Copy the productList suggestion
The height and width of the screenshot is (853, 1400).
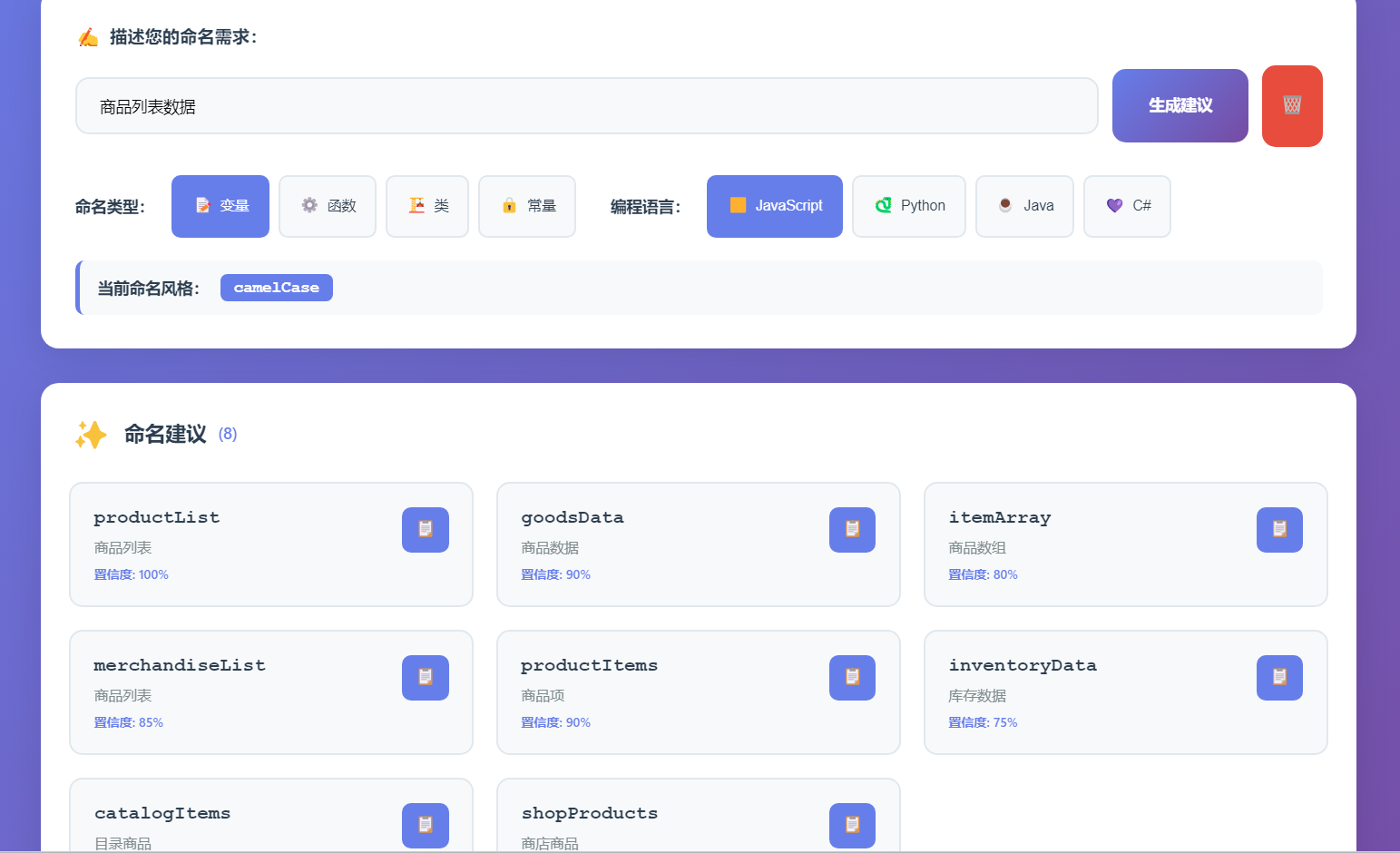tap(426, 530)
